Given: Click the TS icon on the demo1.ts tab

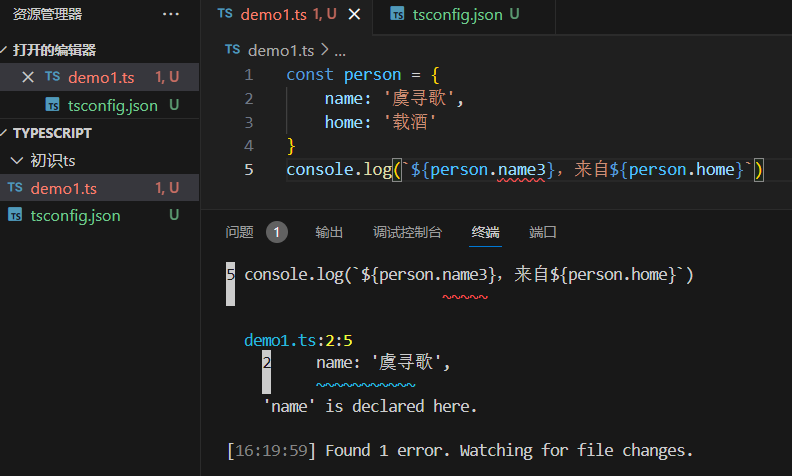Looking at the screenshot, I should tap(225, 14).
